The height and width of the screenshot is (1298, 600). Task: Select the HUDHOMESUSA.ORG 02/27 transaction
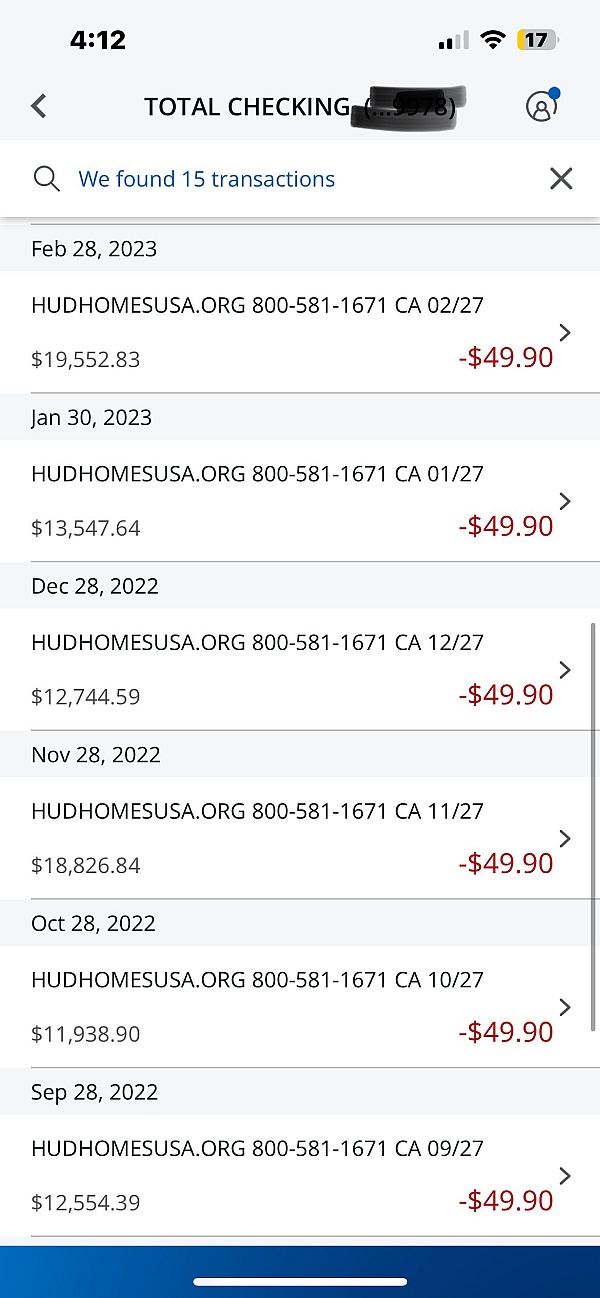(300, 332)
